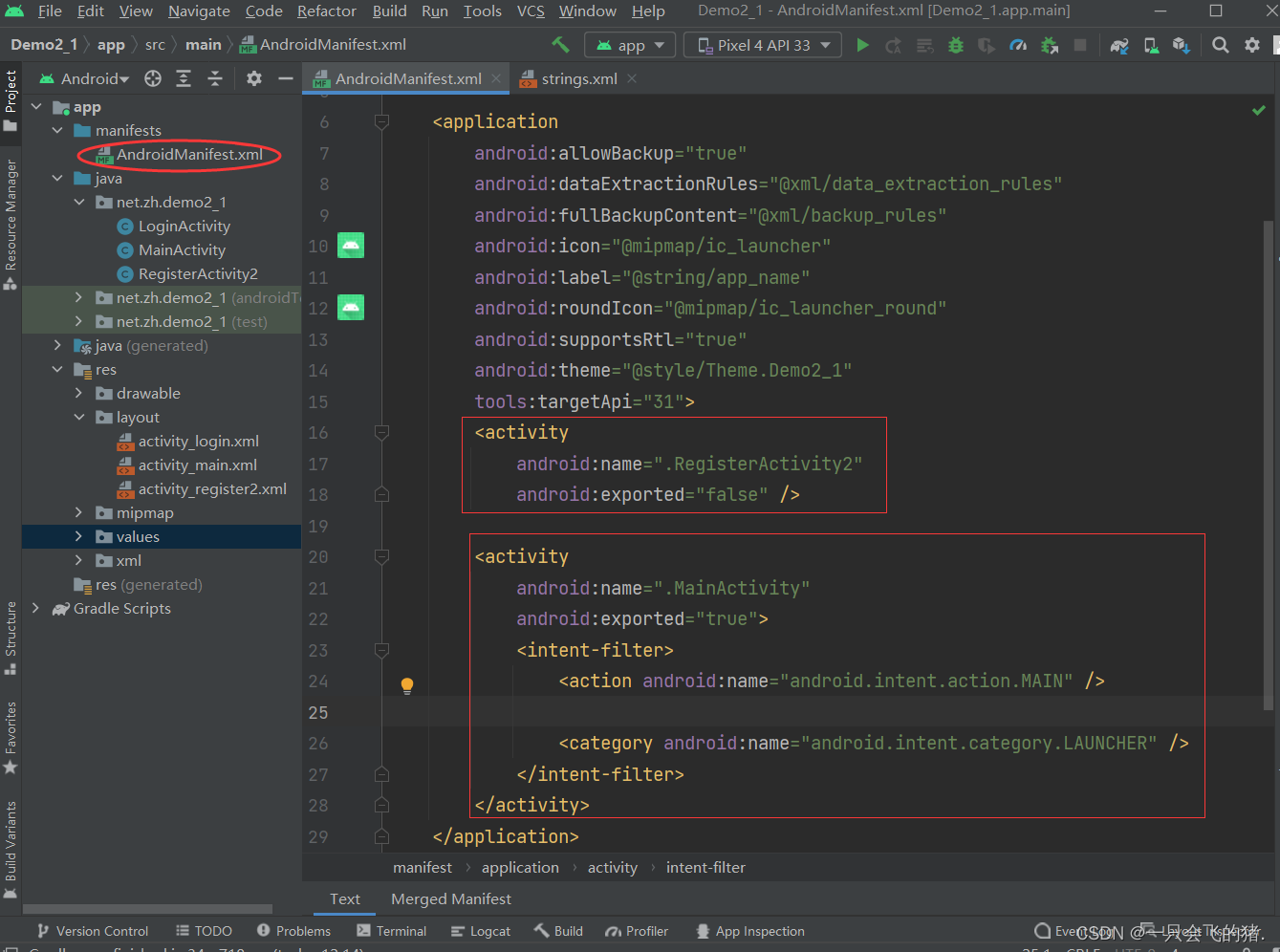Toggle the Project tool window sidebar button
Viewport: 1280px width, 952px height.
tap(11, 99)
